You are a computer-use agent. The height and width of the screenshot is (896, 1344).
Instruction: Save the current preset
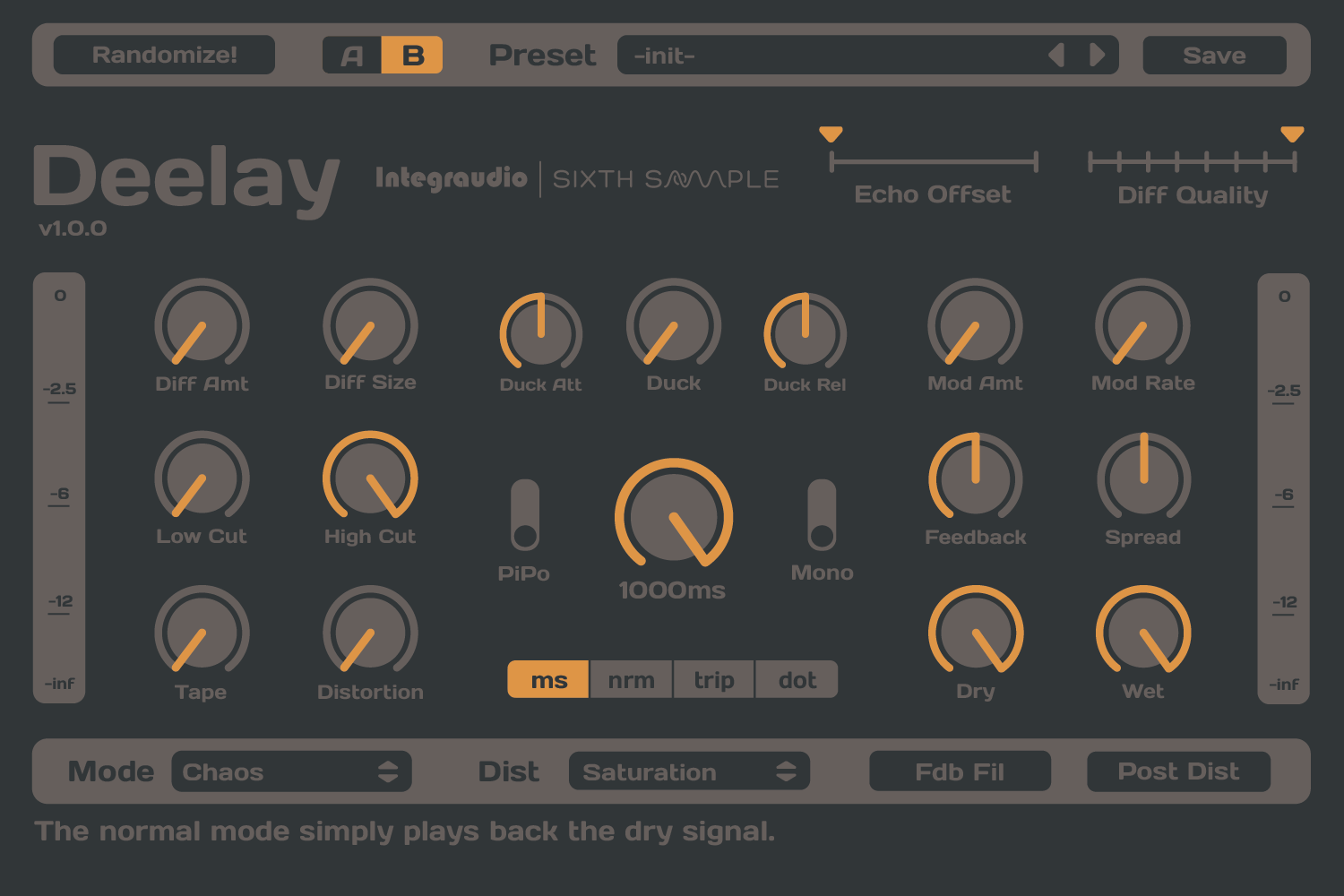(x=1214, y=55)
